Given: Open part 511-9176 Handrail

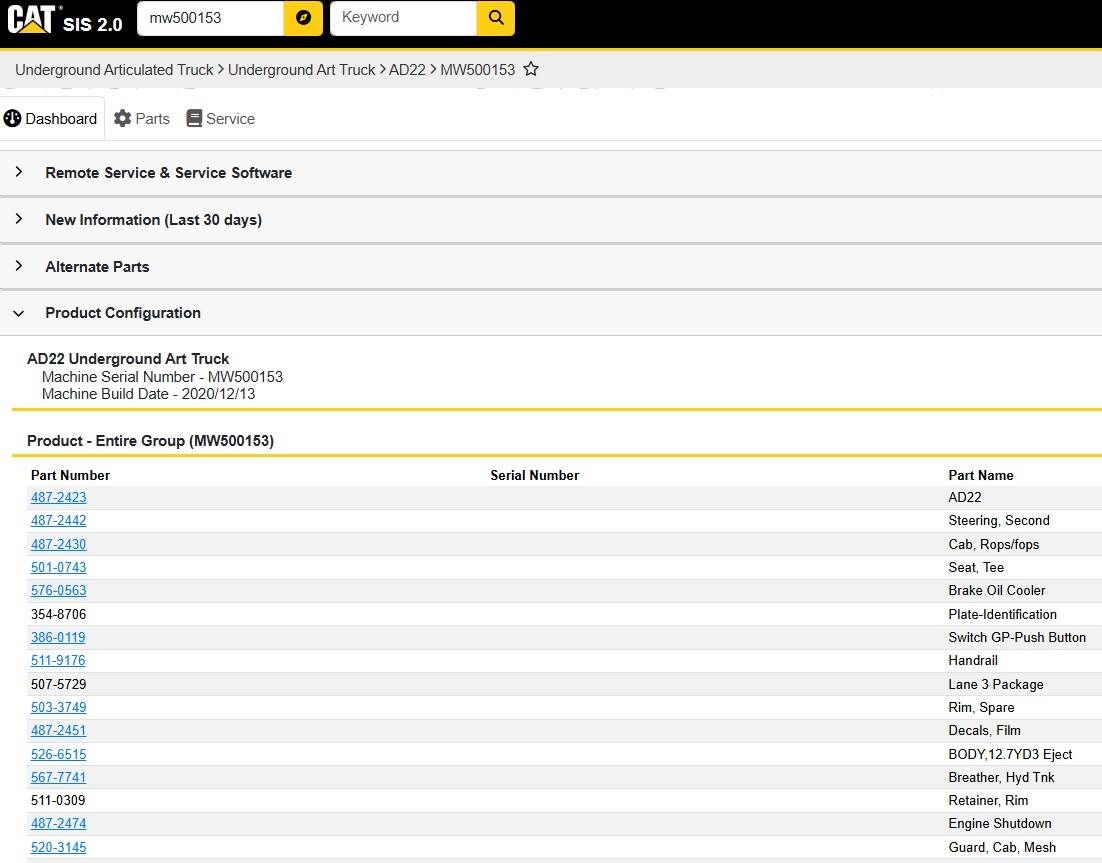Looking at the screenshot, I should tap(58, 661).
